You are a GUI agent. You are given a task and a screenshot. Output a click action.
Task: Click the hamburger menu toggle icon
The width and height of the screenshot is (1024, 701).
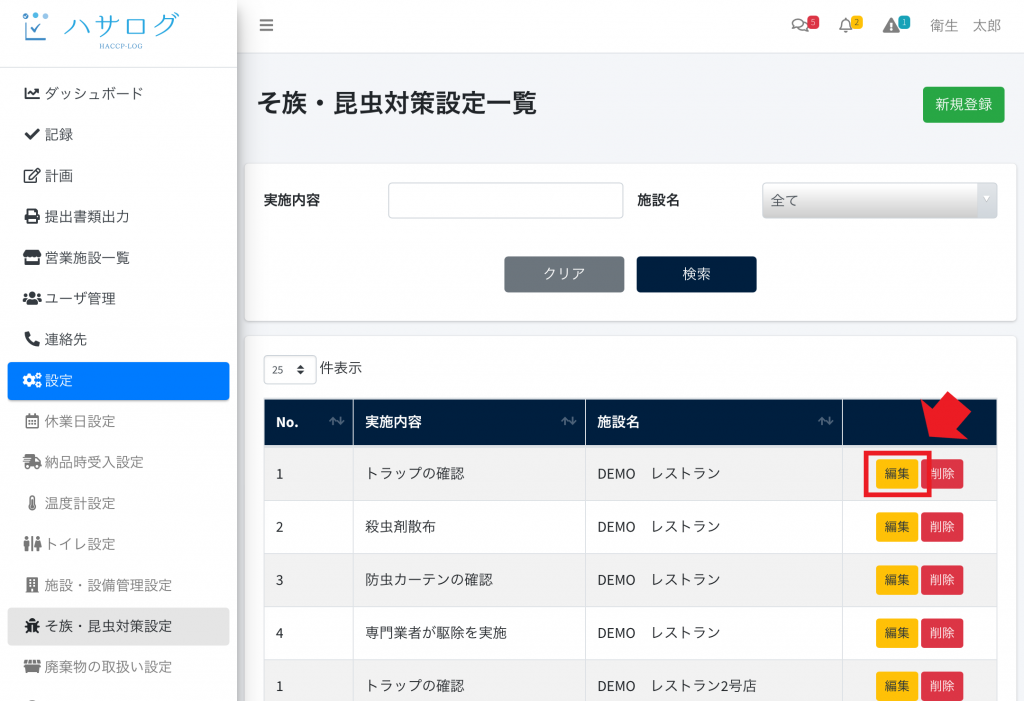[x=266, y=25]
